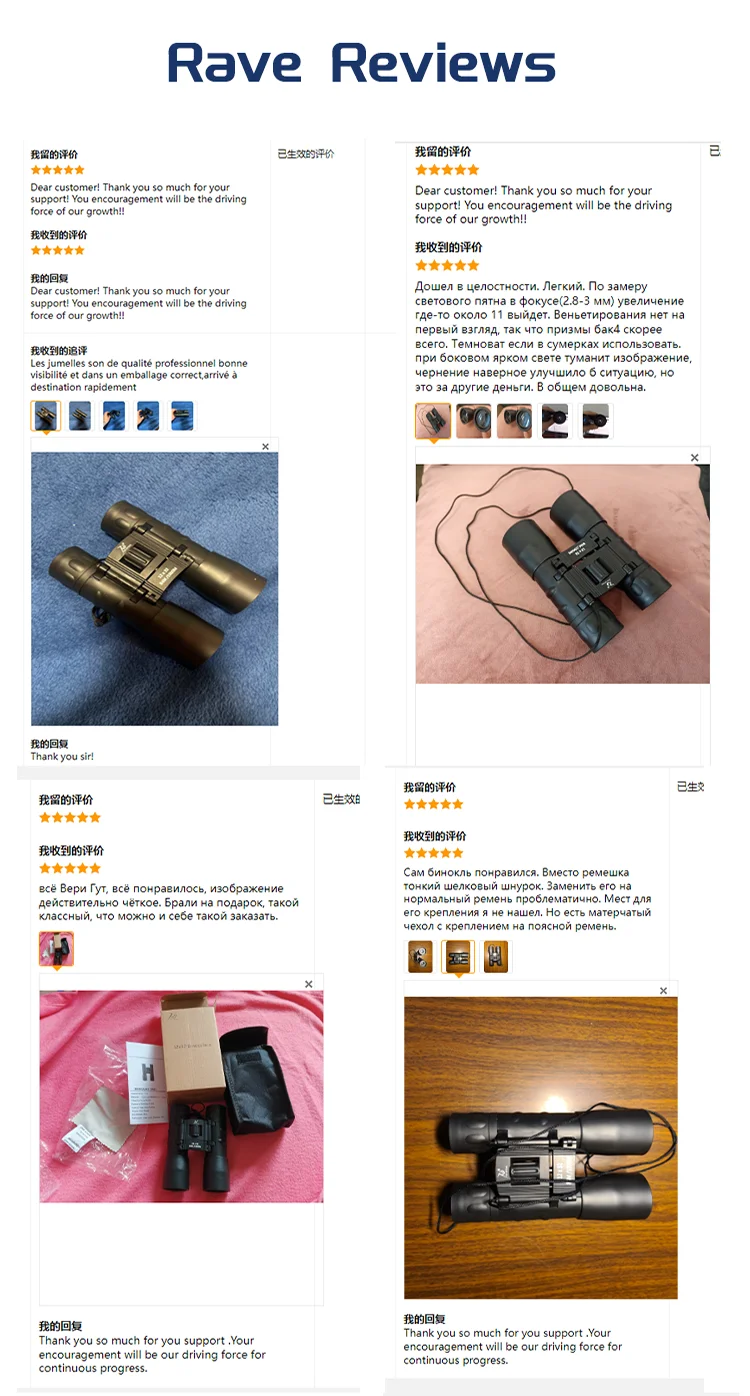This screenshot has width=750, height=1396.
Task: Select first thumbnail in top-right Russian review
Action: coord(433,421)
